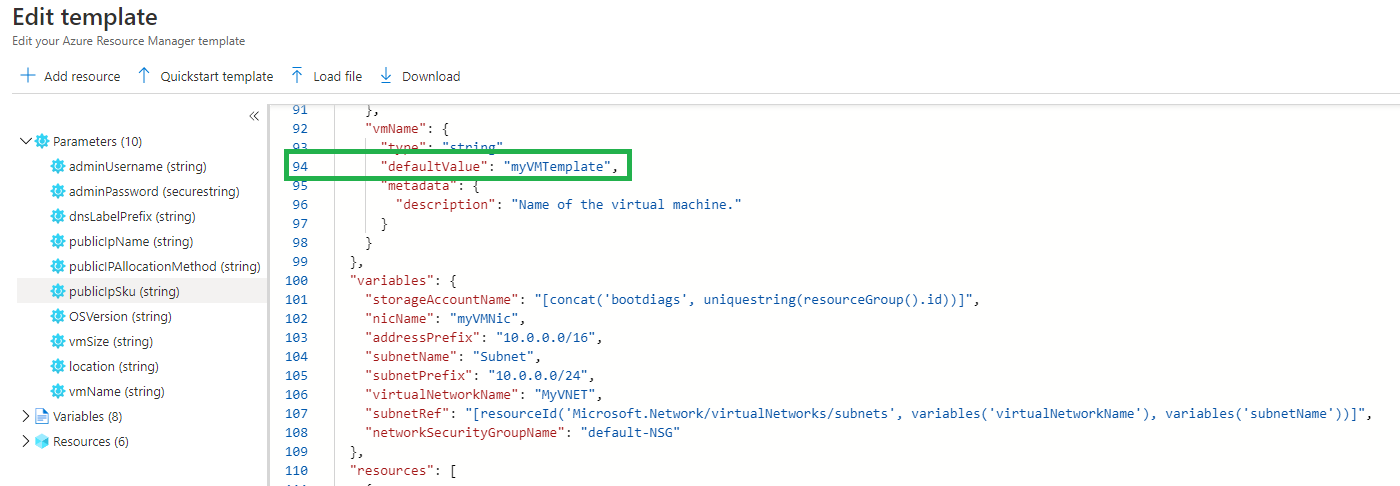Screen dimensions: 1400x486
Task: Click the gear icon beside adminUsername
Action: click(58, 167)
